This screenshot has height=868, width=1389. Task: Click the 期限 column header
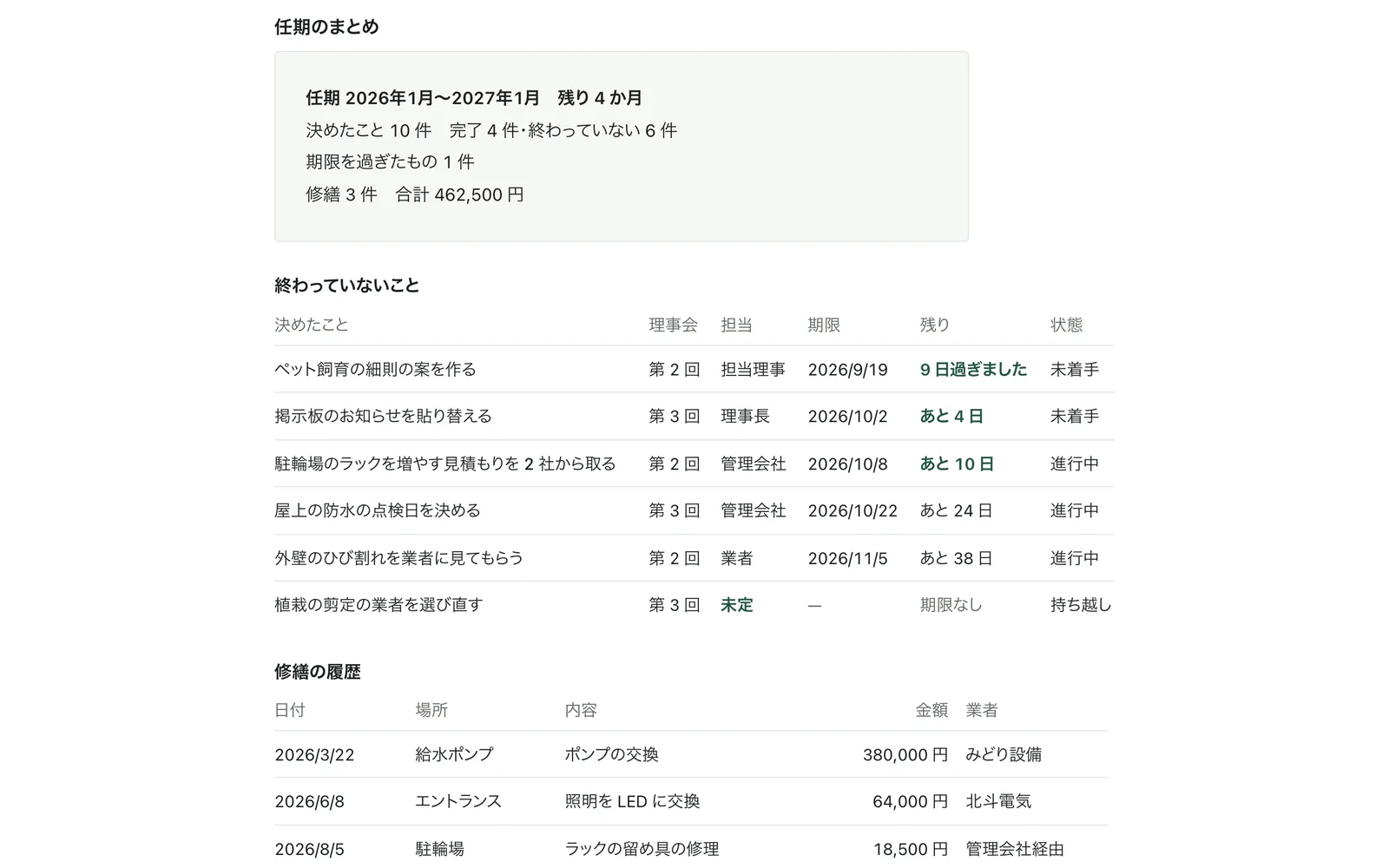(824, 325)
